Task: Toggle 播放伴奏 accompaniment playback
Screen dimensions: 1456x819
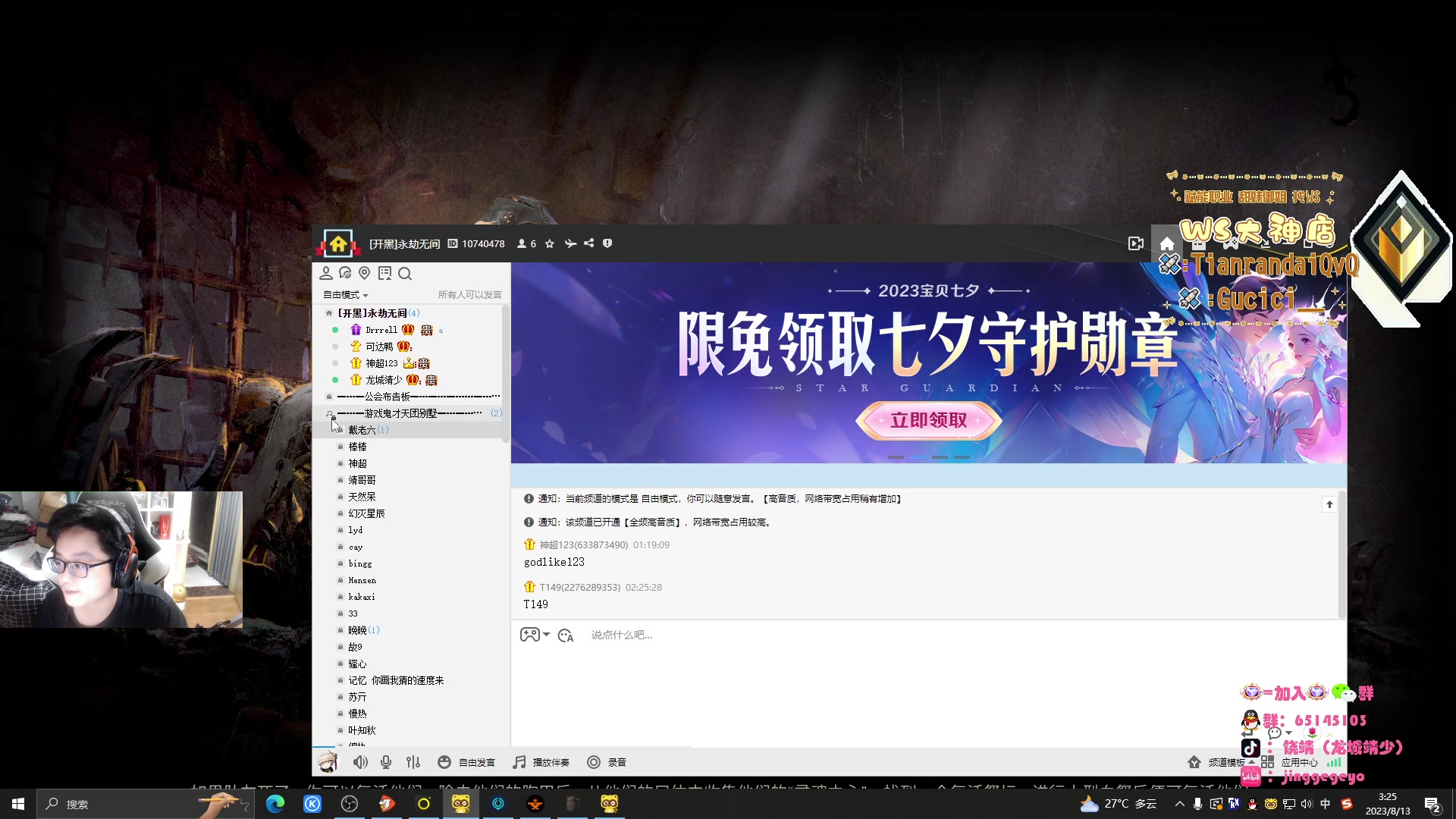Action: click(541, 762)
